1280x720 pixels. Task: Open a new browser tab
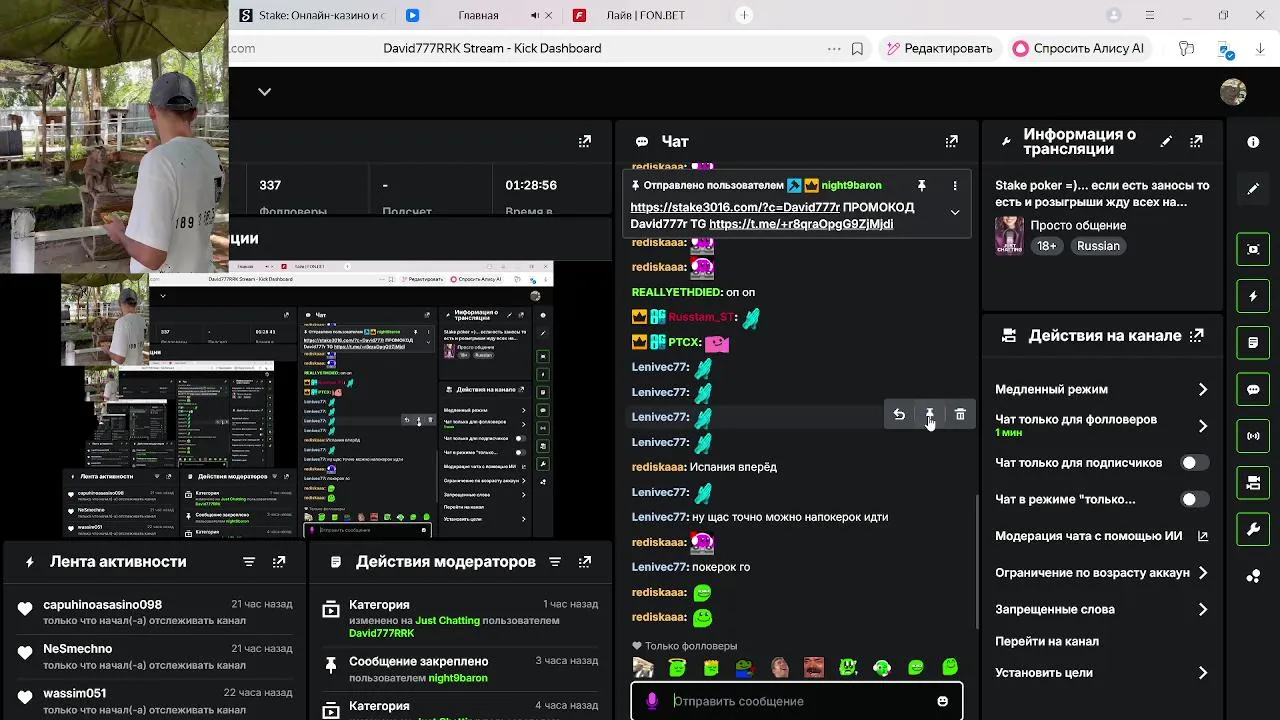[x=744, y=15]
